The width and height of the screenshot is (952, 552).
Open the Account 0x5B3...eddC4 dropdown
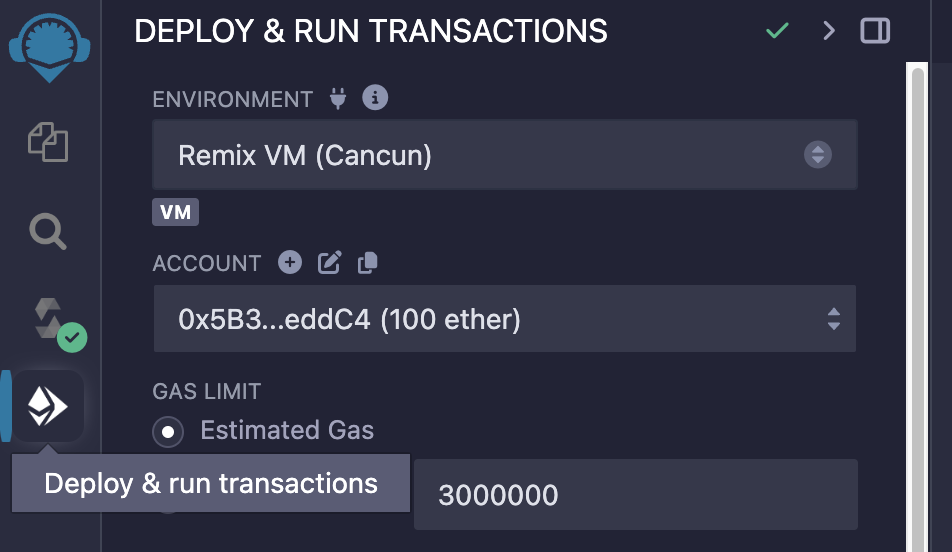click(504, 319)
